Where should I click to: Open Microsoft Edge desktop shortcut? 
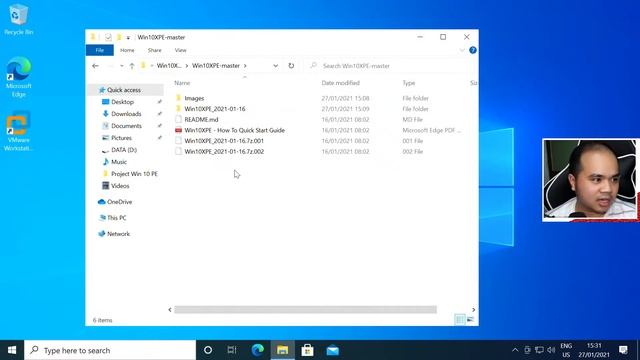[18, 76]
